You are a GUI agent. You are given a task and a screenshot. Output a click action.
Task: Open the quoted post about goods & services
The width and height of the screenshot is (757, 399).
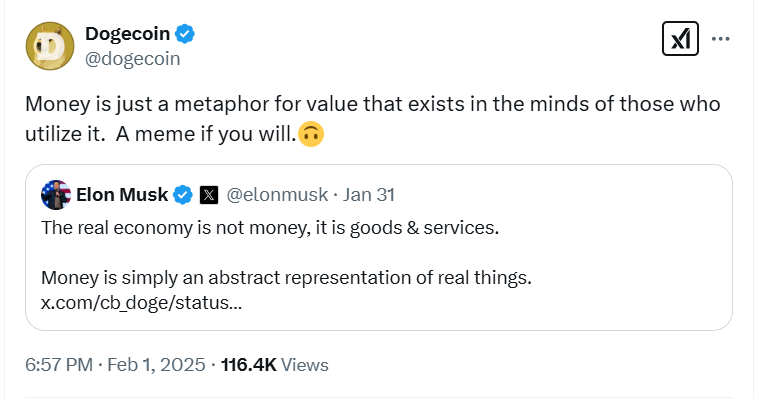[379, 247]
